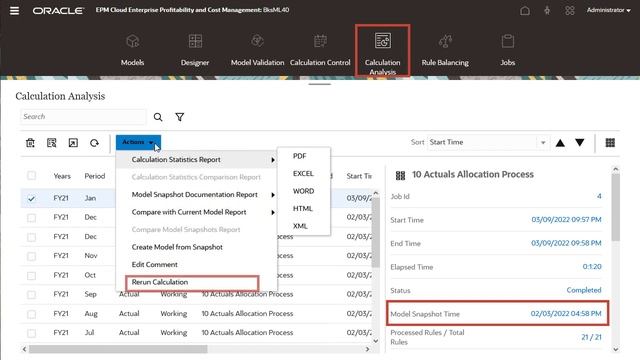The width and height of the screenshot is (640, 360).
Task: Choose XML report format
Action: (x=300, y=226)
